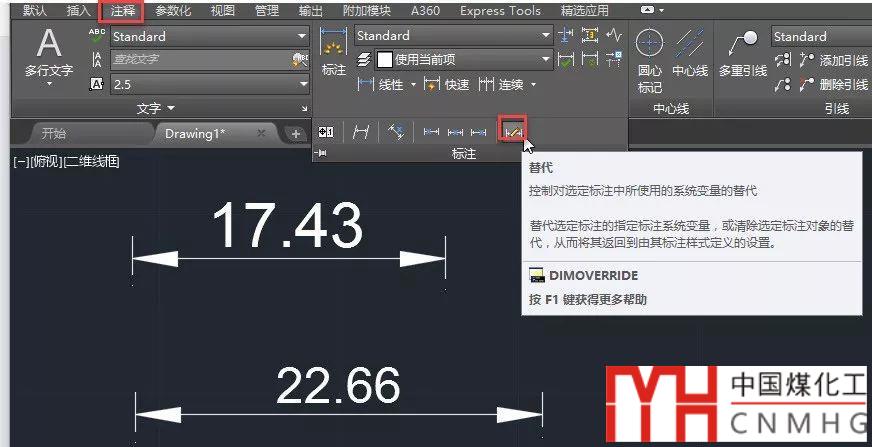
Task: Close the Drawing1 document tab
Action: [x=261, y=133]
